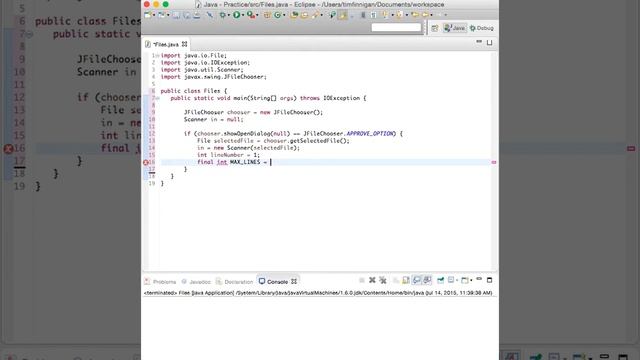
Task: Minimize the Console view
Action: (479, 279)
